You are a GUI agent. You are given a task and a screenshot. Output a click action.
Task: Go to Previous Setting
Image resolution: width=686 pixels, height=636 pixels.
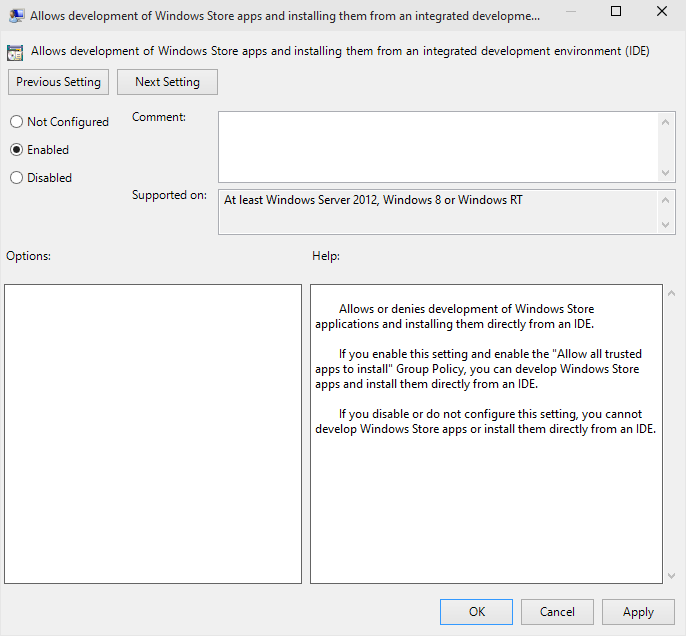(x=58, y=82)
